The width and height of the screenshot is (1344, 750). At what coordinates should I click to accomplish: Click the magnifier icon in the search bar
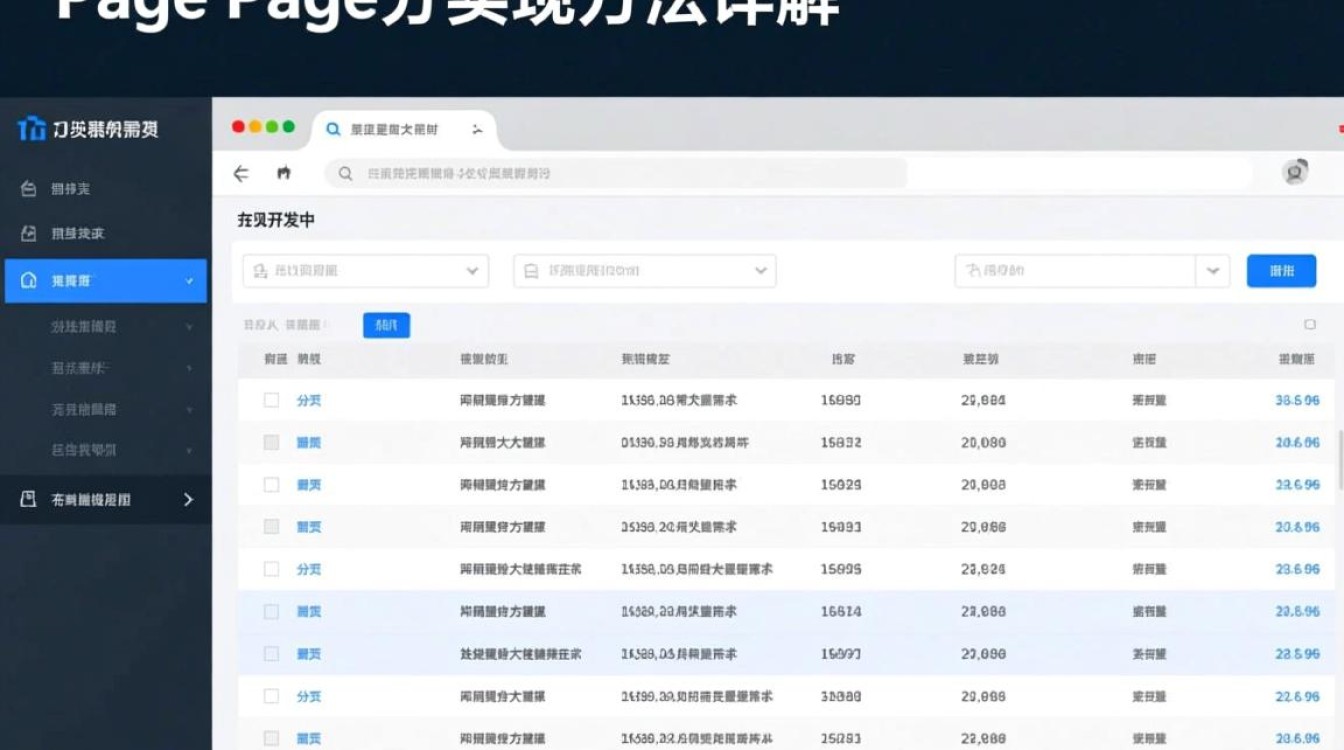pos(344,172)
